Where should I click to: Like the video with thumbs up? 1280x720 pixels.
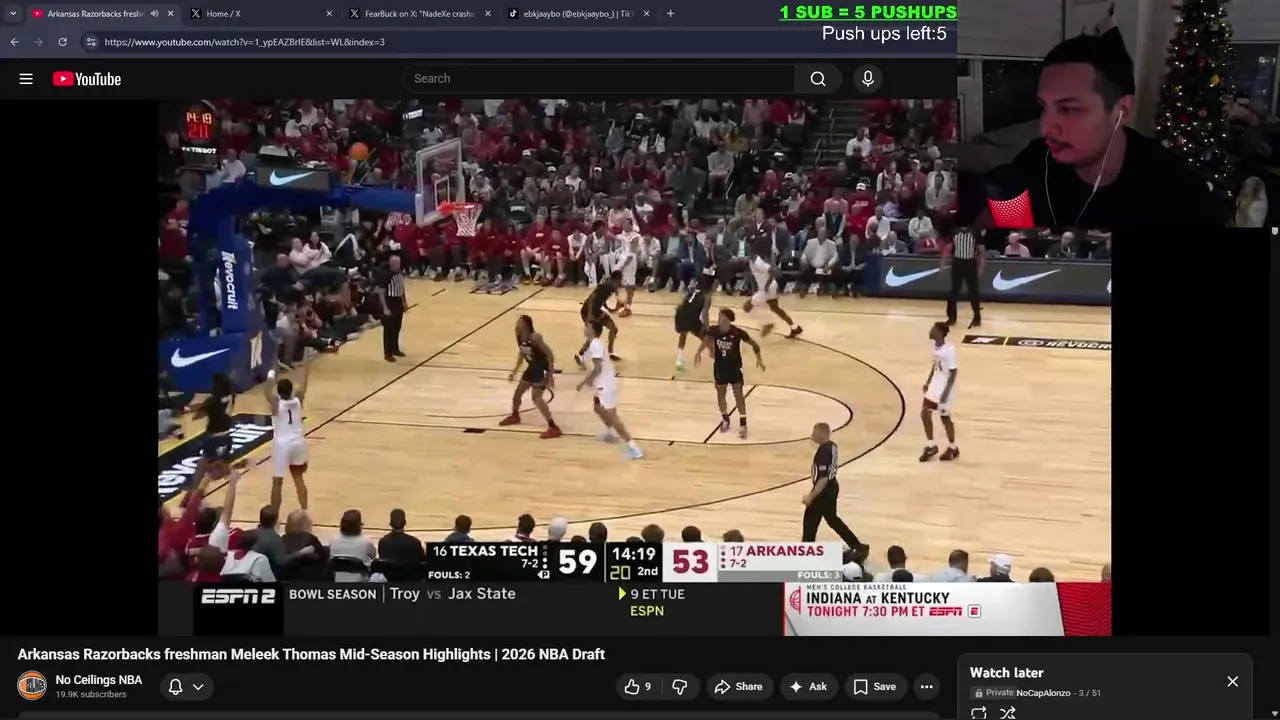637,687
